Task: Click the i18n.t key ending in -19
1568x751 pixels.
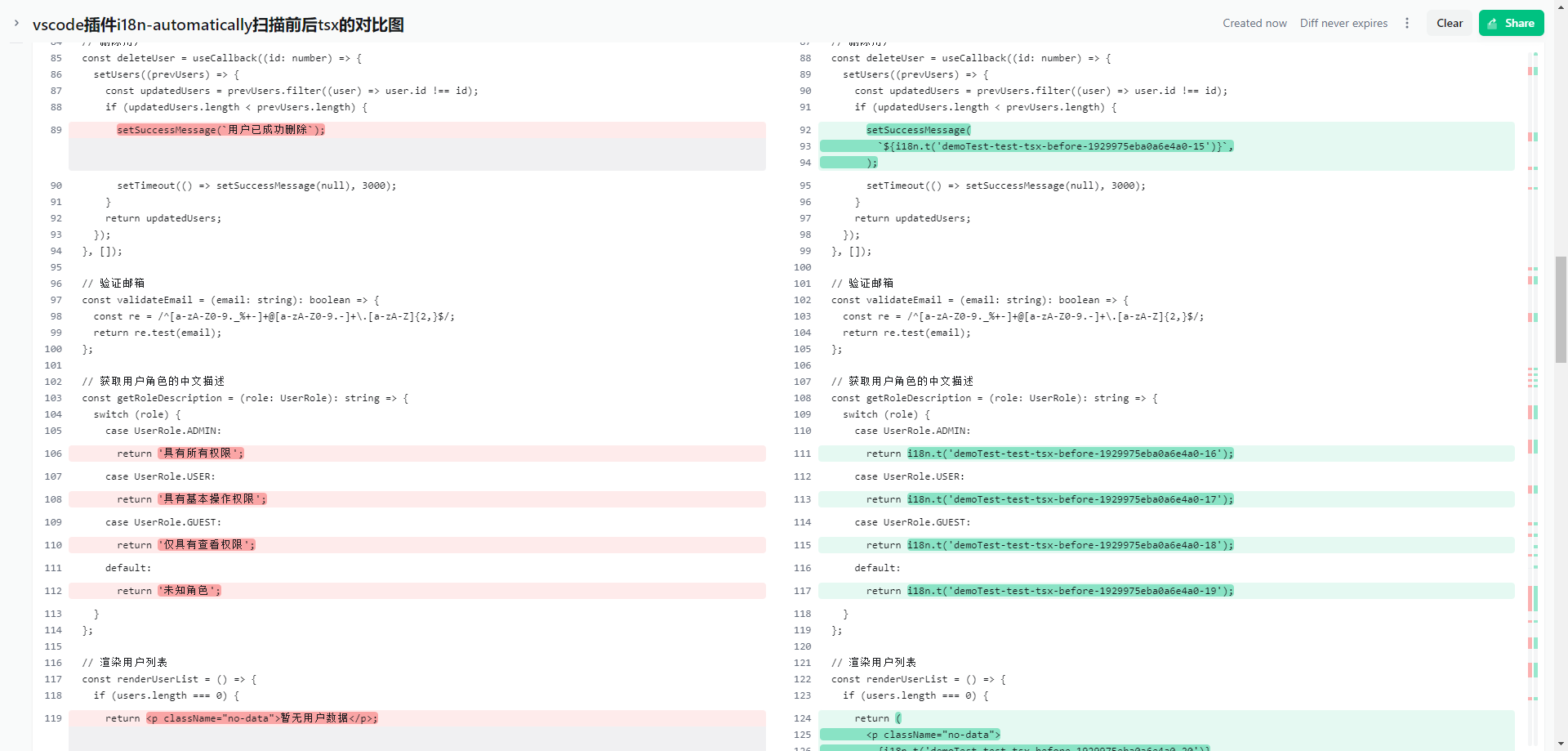Action: click(x=1070, y=591)
